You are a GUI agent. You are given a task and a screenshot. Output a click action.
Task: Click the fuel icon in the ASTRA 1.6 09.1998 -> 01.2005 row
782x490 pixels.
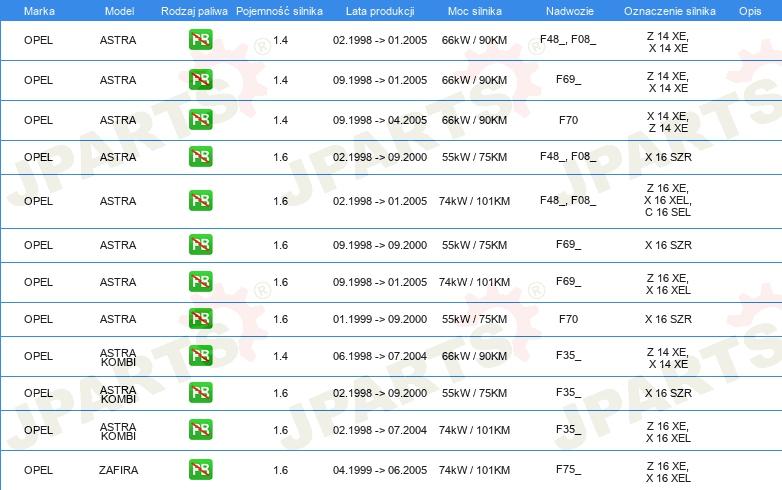pyautogui.click(x=200, y=282)
